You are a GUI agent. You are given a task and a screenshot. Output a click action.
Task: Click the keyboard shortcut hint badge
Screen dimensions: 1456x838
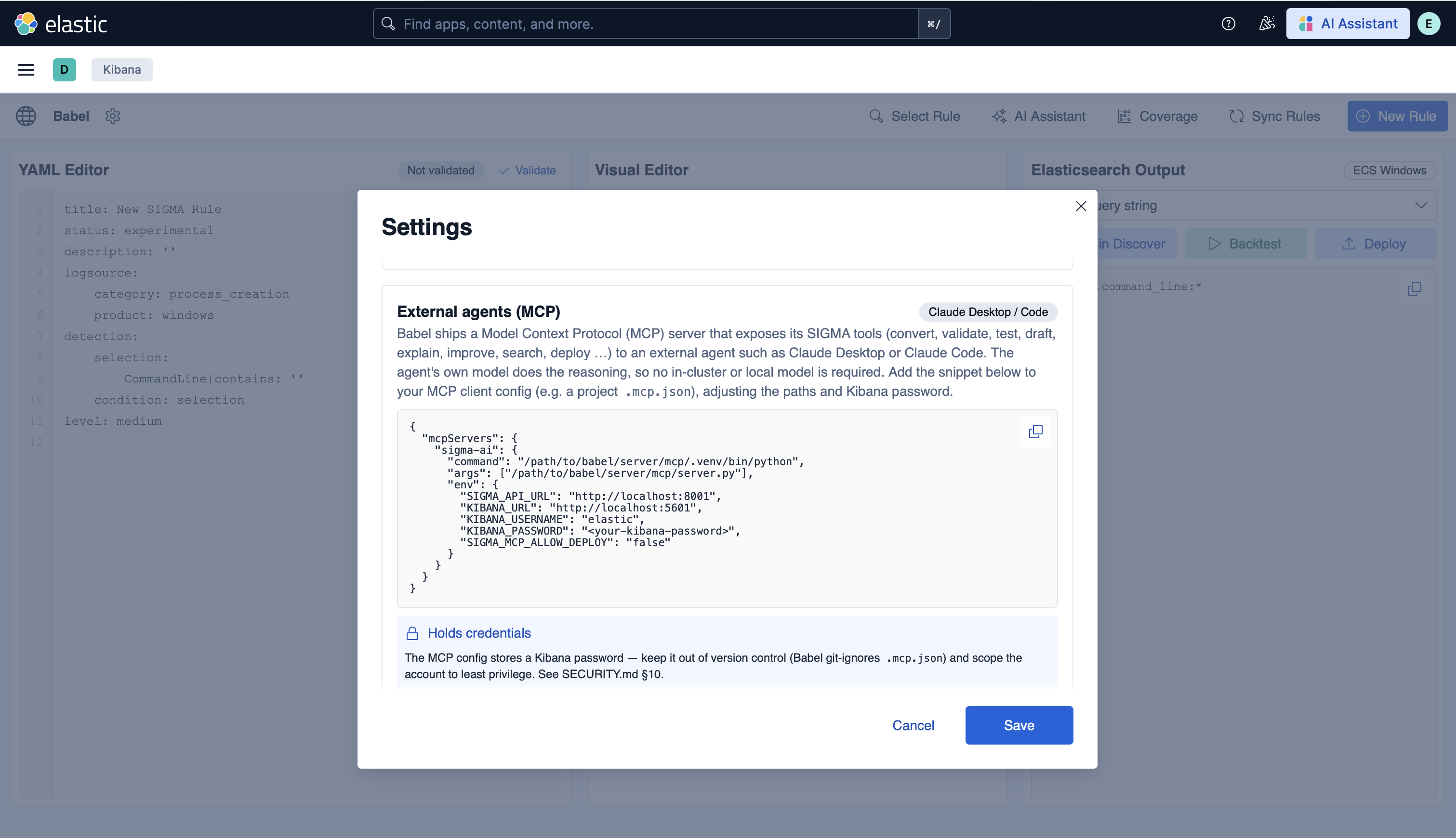pos(934,24)
